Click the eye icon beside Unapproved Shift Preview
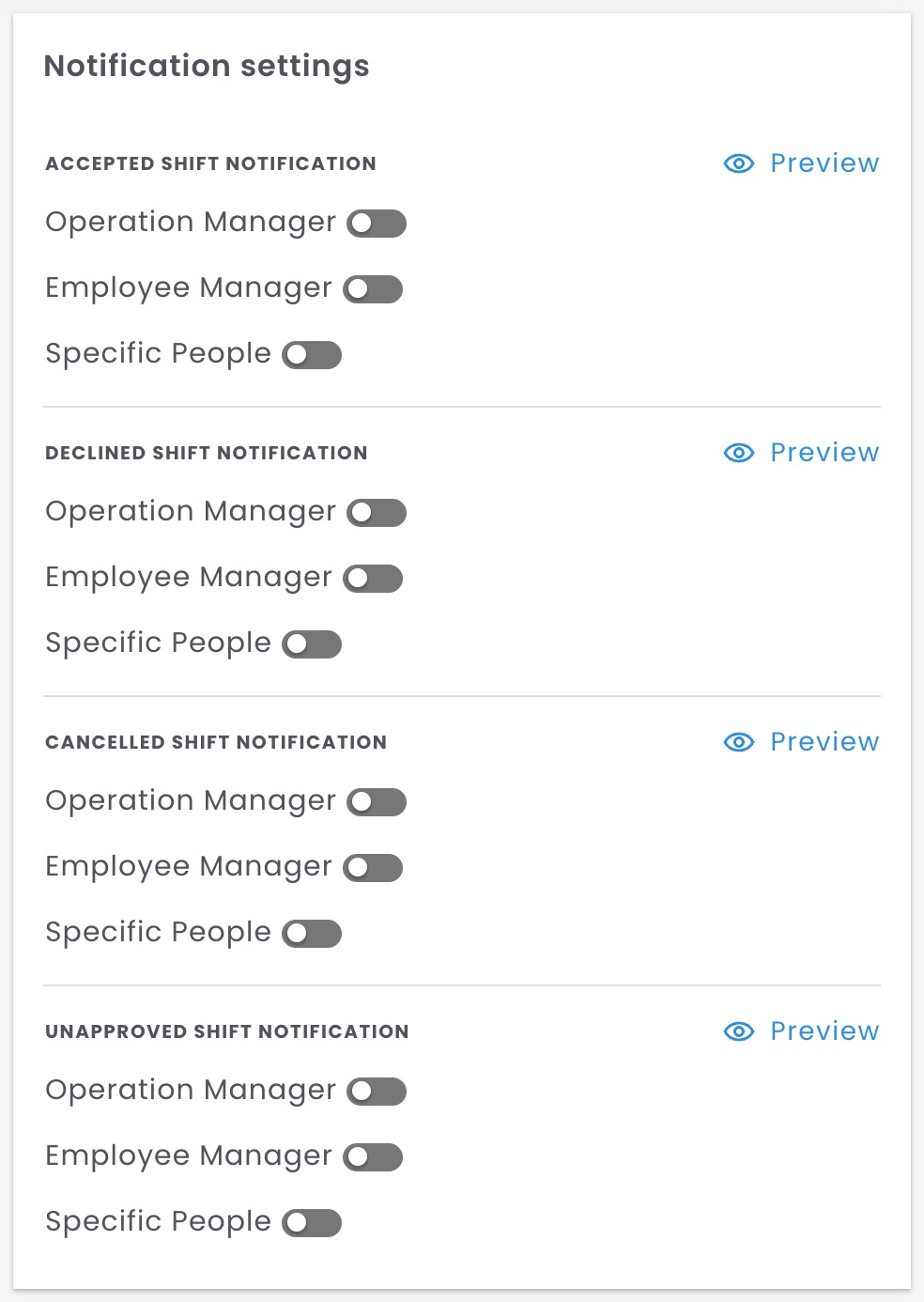Image resolution: width=924 pixels, height=1302 pixels. pyautogui.click(x=739, y=1031)
